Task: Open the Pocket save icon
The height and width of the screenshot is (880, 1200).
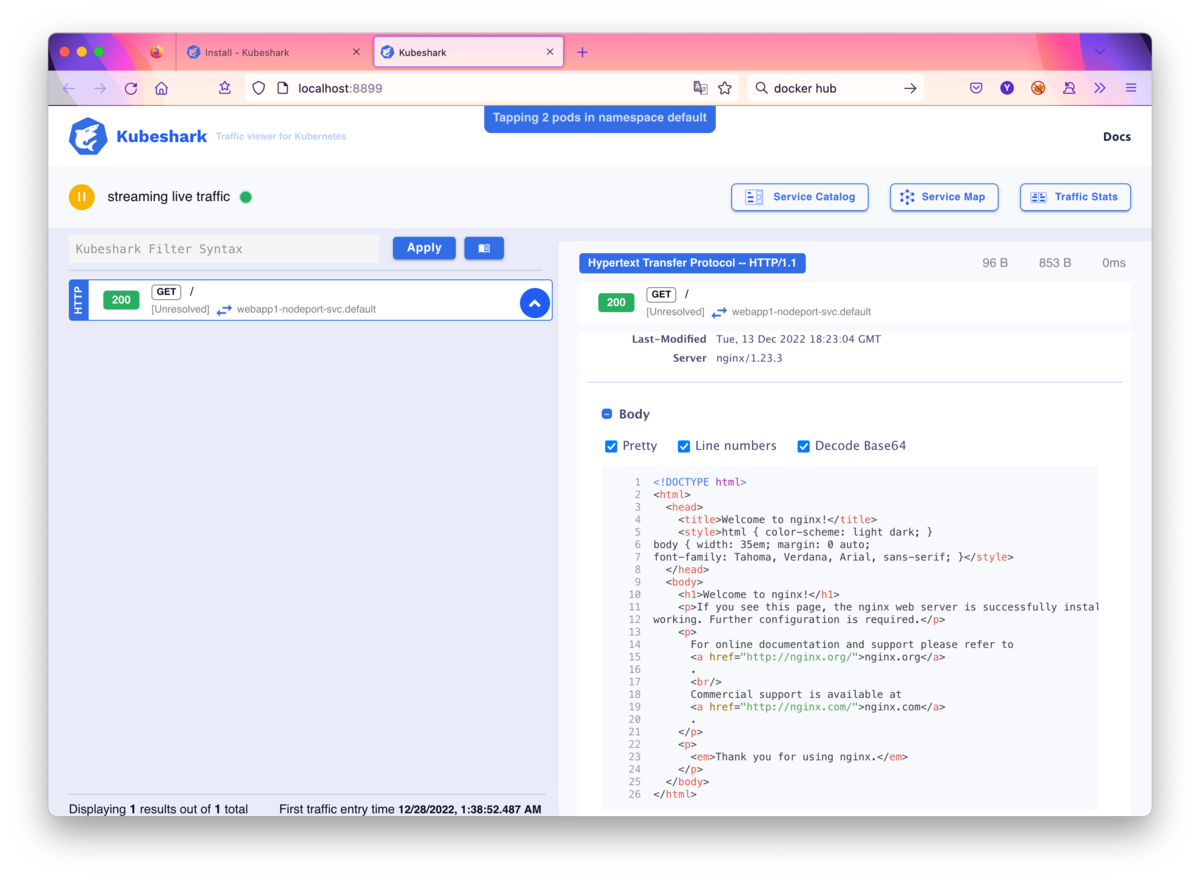Action: coord(976,88)
